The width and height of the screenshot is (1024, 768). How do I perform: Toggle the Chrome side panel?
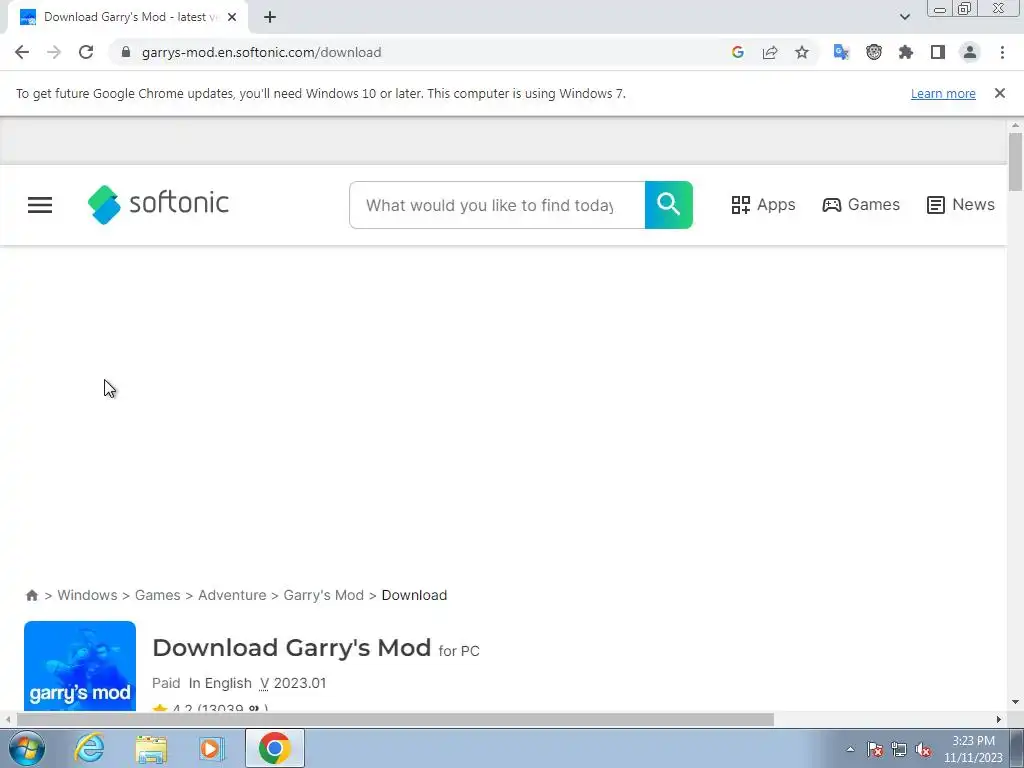click(x=938, y=52)
